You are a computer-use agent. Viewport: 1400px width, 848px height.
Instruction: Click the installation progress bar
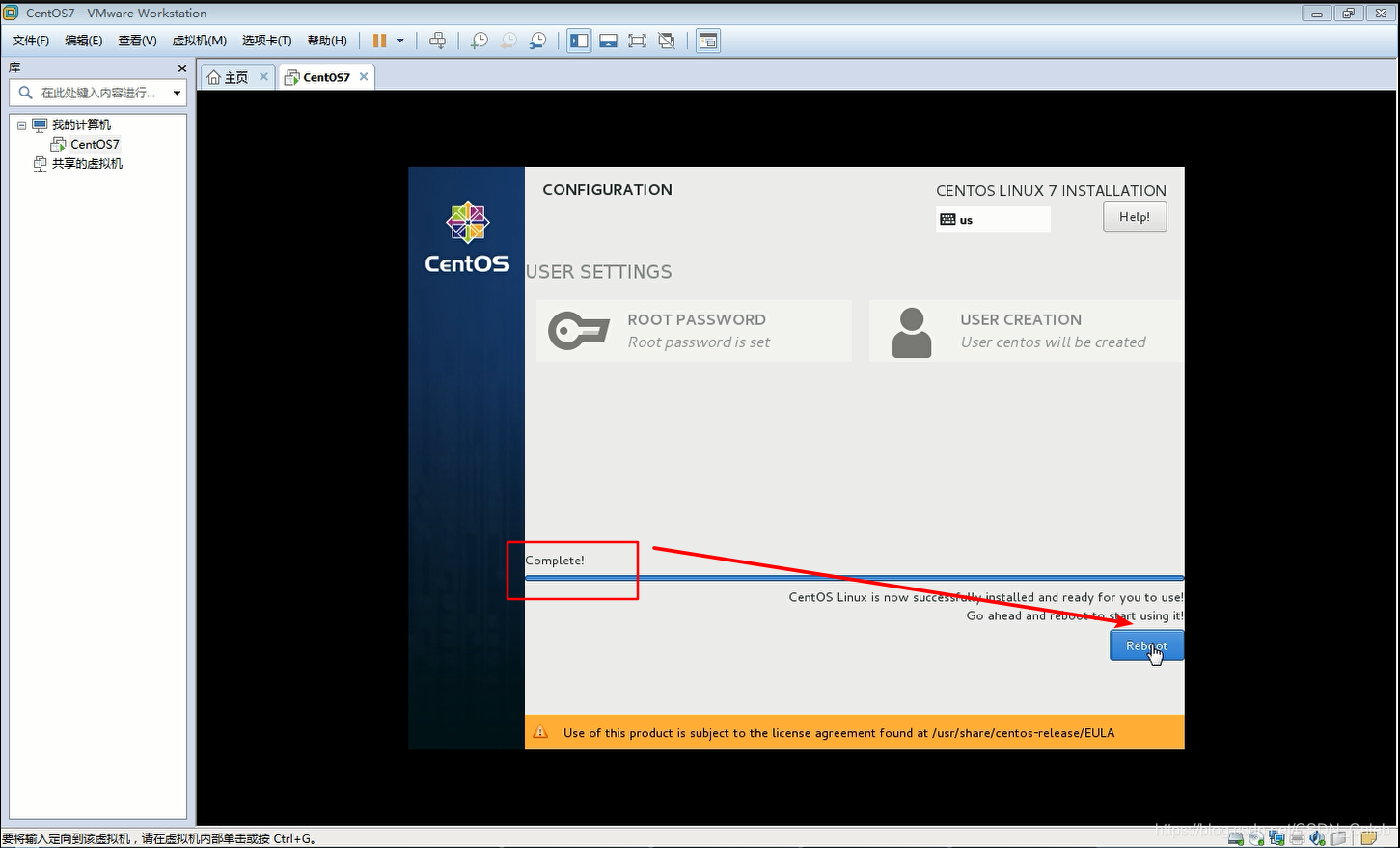point(854,578)
